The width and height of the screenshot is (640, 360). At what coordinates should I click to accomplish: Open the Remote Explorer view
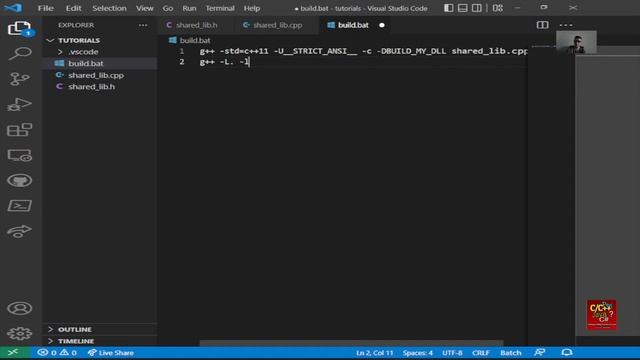pos(19,155)
